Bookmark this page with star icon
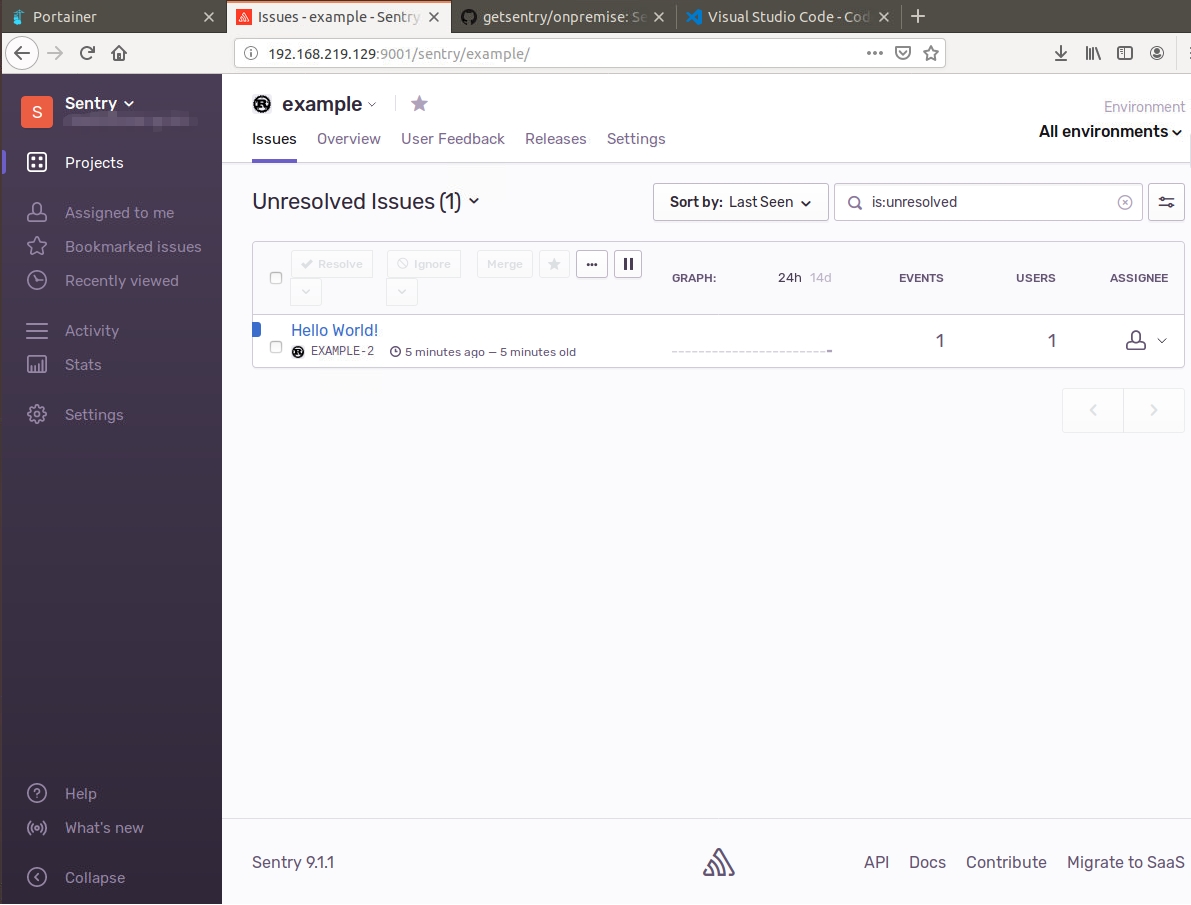Screen dimensions: 1191x905 [x=930, y=53]
